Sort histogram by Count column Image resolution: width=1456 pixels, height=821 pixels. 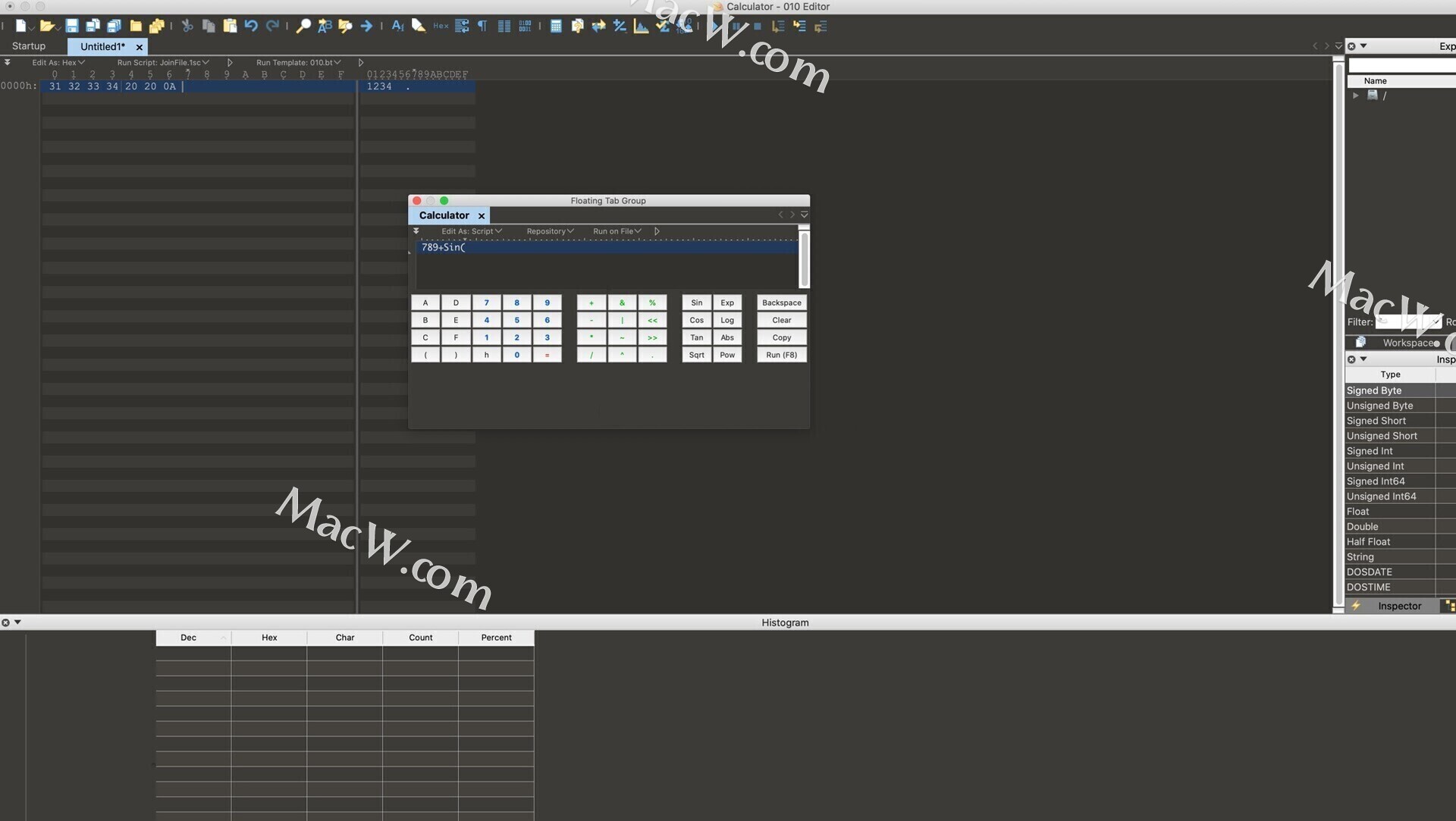tap(420, 638)
